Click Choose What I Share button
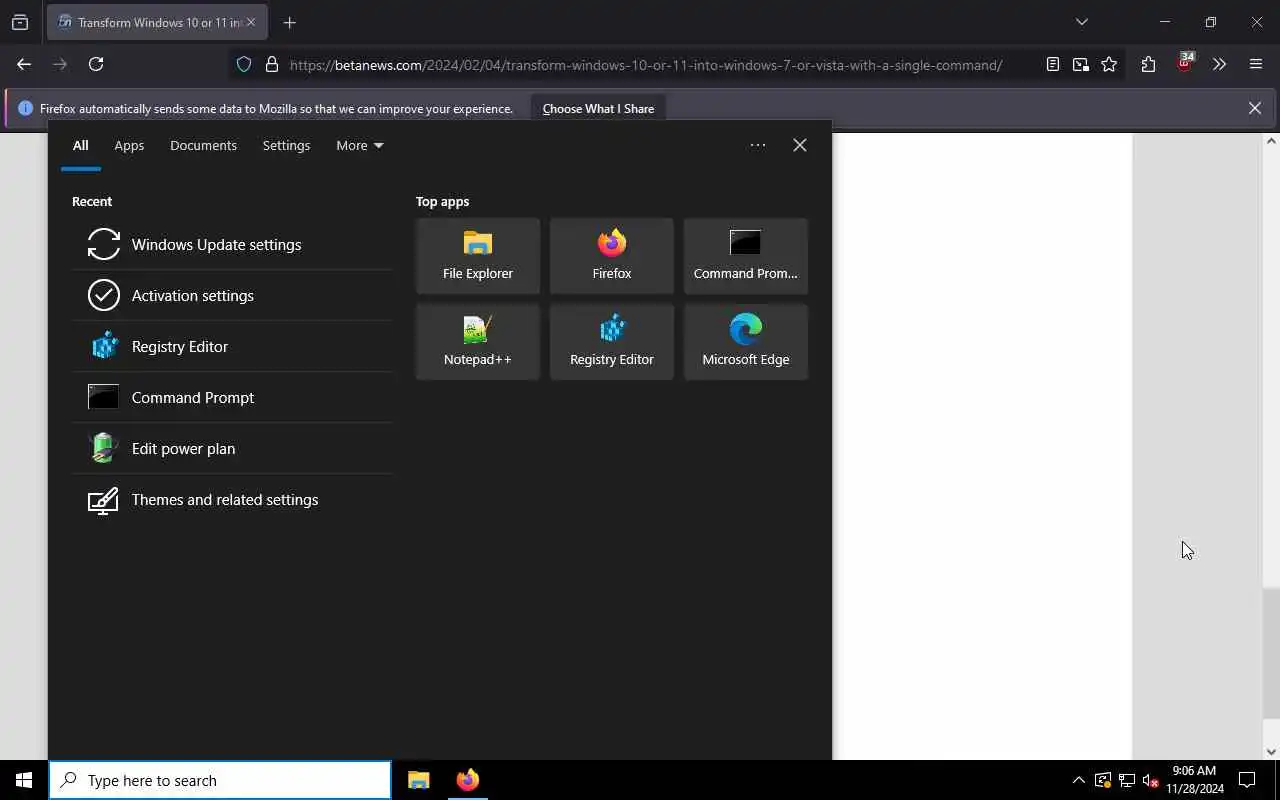1280x800 pixels. (598, 108)
